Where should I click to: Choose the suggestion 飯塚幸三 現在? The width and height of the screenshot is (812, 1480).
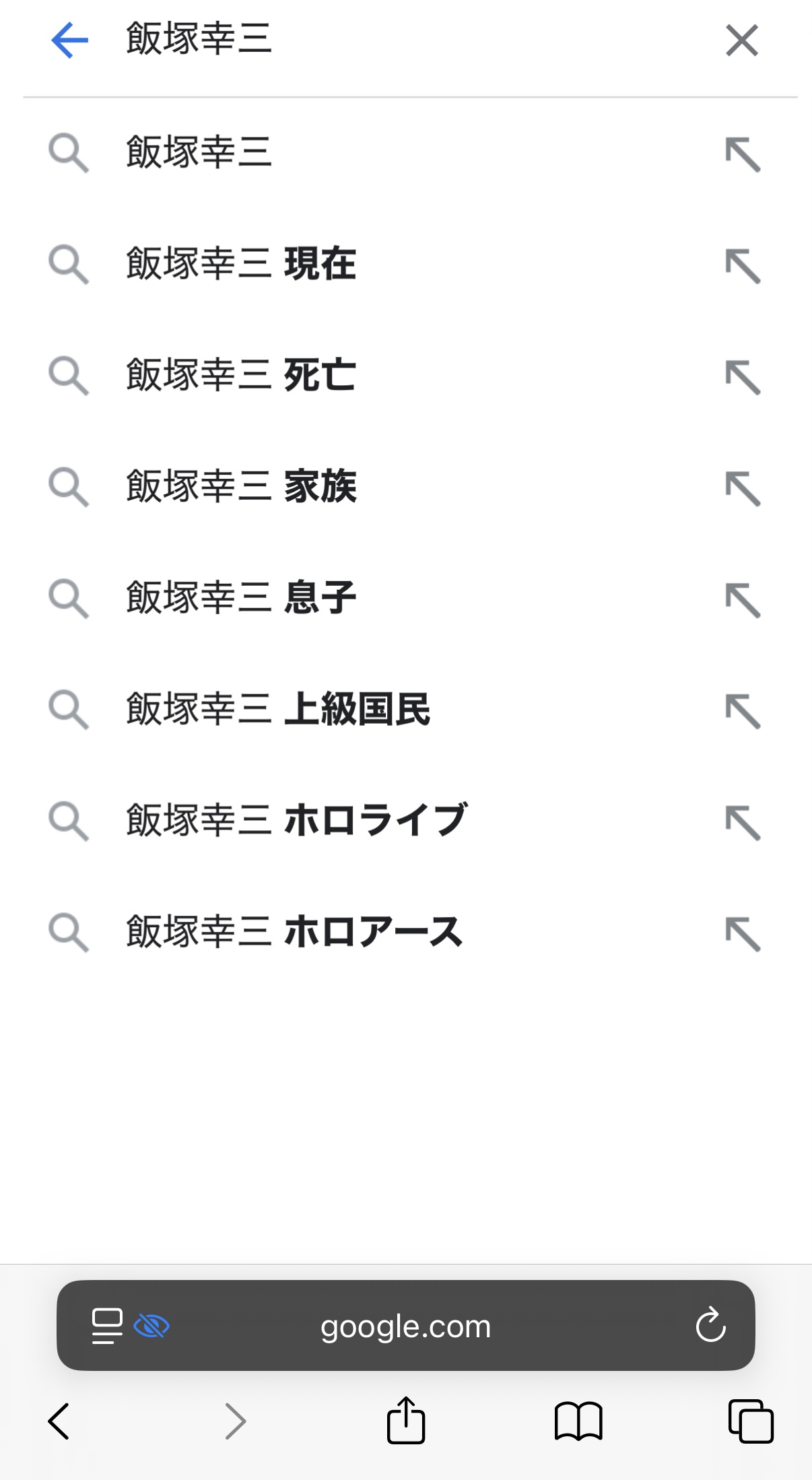[241, 264]
